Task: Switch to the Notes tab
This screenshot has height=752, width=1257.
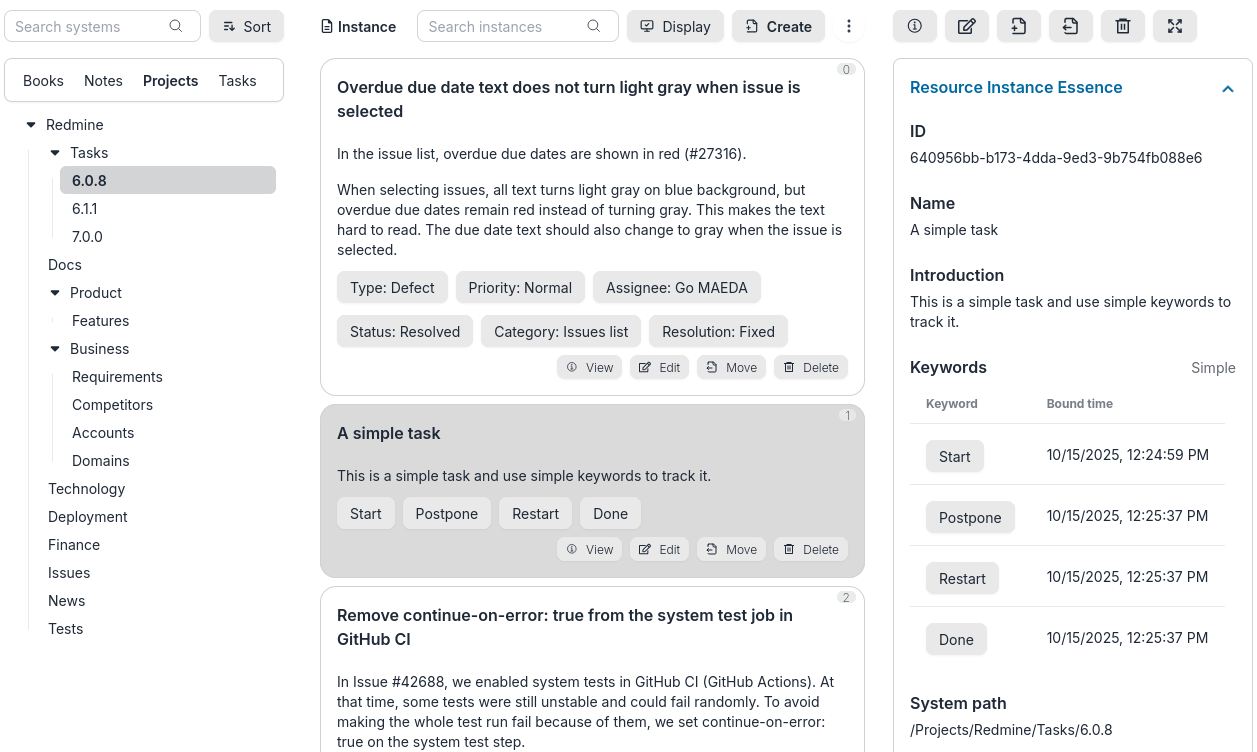Action: click(x=103, y=80)
